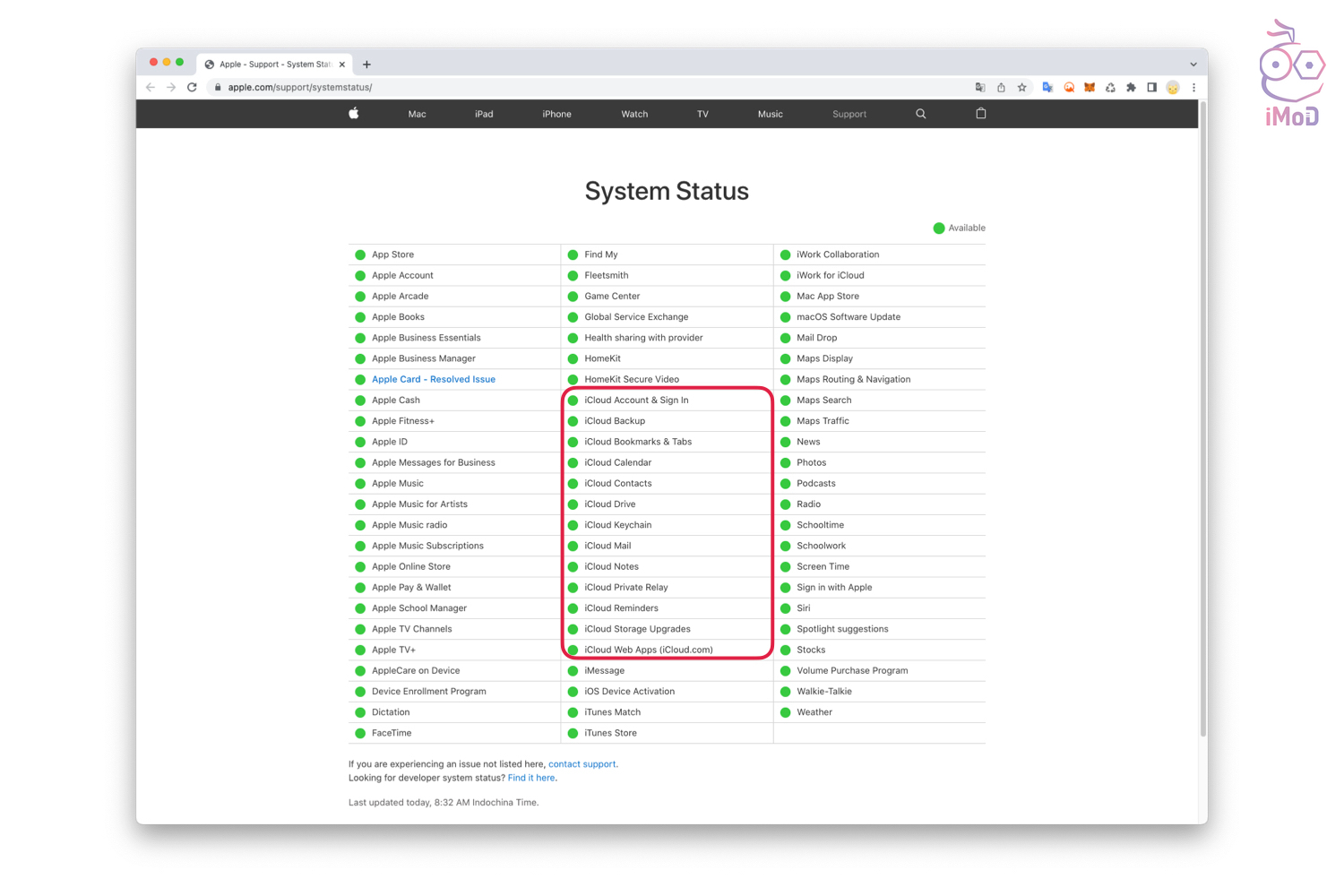This screenshot has width=1344, height=896.
Task: Click the address bar URL field
Action: coord(538,88)
